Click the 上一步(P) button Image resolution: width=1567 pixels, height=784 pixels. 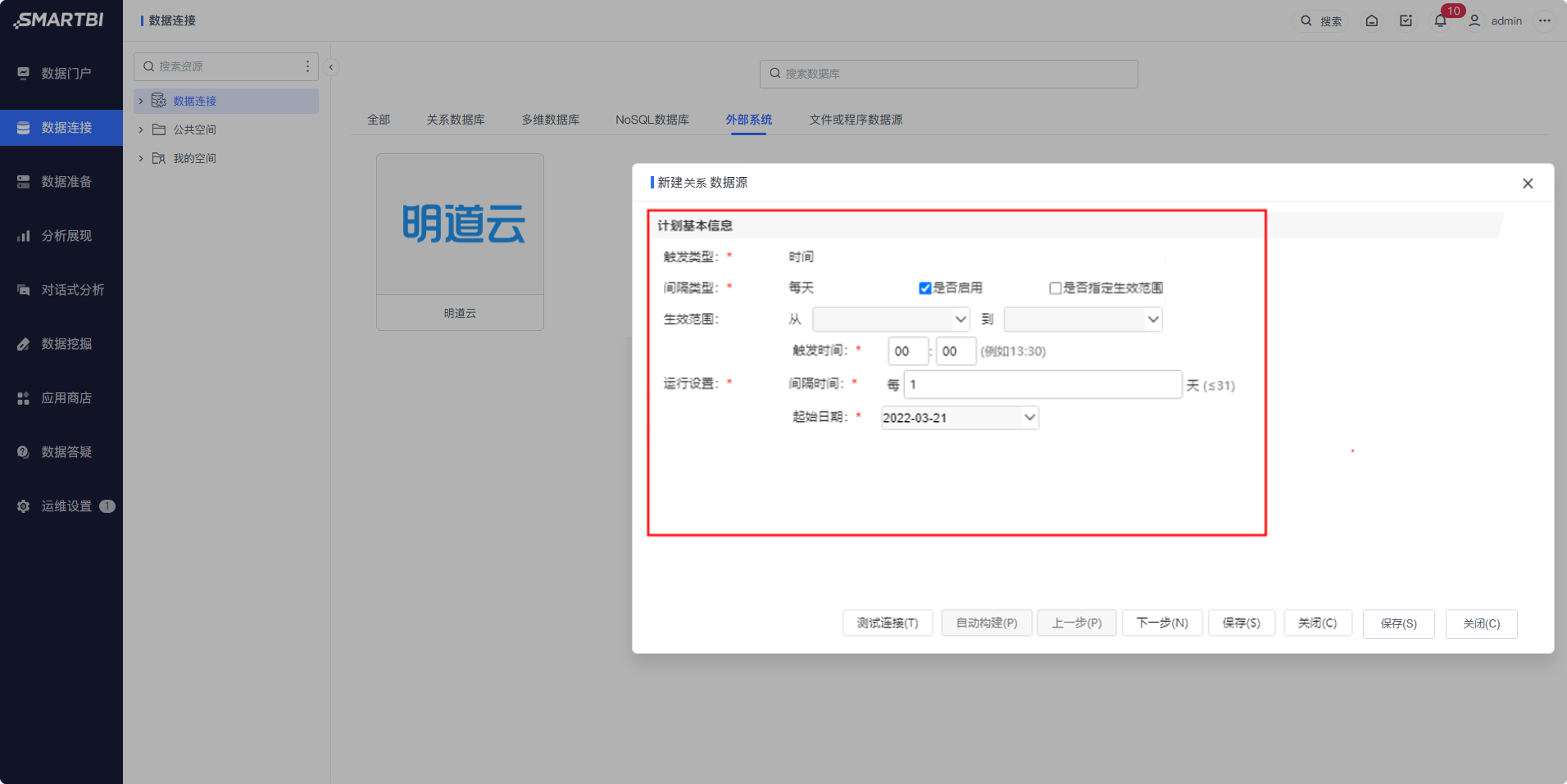coord(1077,623)
